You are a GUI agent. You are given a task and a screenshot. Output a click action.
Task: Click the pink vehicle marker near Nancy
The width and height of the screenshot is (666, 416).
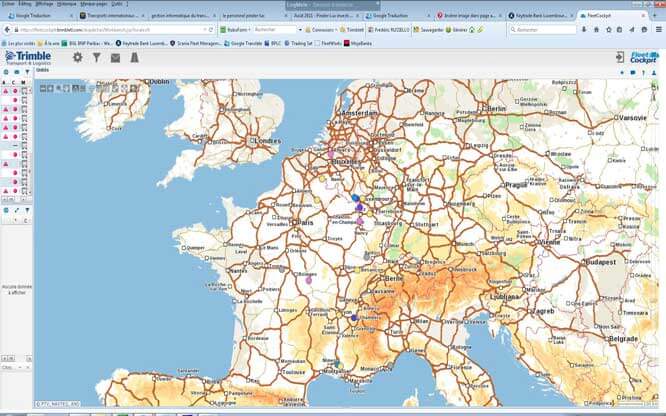click(x=360, y=221)
